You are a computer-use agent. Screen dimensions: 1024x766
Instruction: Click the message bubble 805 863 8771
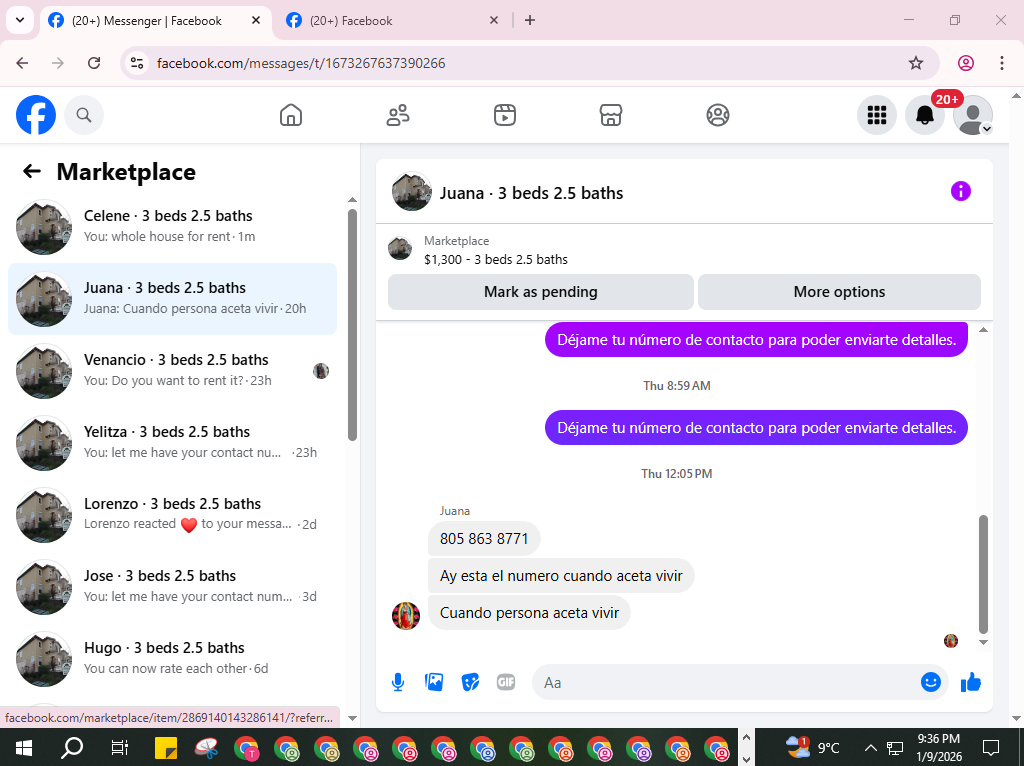pyautogui.click(x=484, y=539)
